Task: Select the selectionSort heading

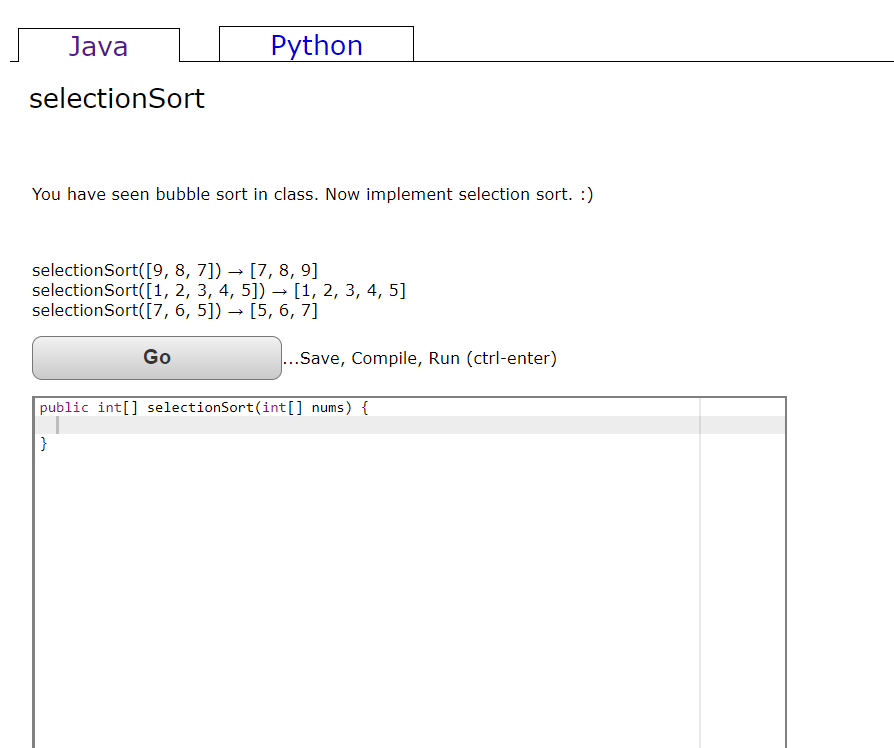Action: pyautogui.click(x=116, y=98)
